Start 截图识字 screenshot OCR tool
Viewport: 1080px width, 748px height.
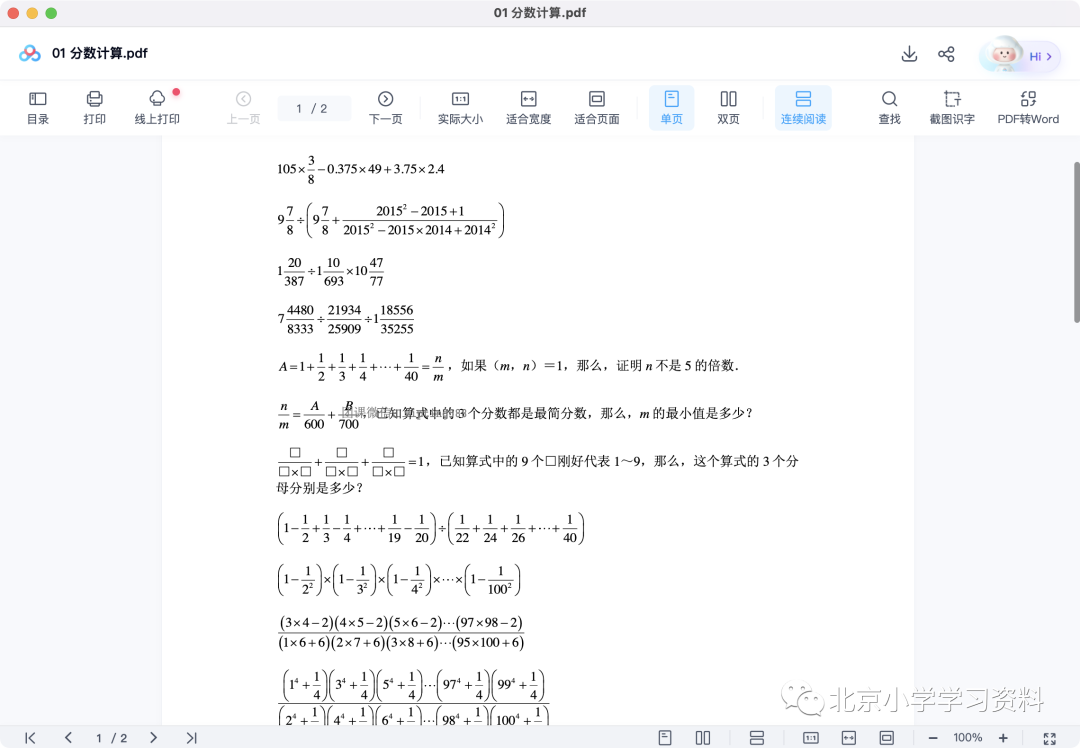952,108
